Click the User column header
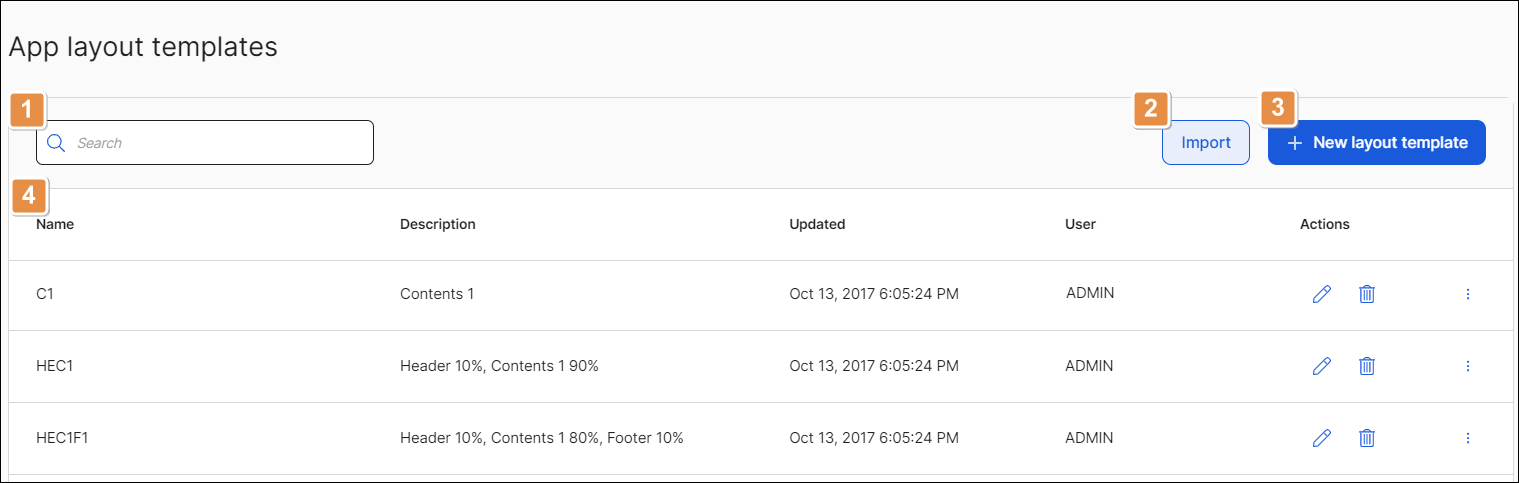The width and height of the screenshot is (1519, 483). [1080, 224]
